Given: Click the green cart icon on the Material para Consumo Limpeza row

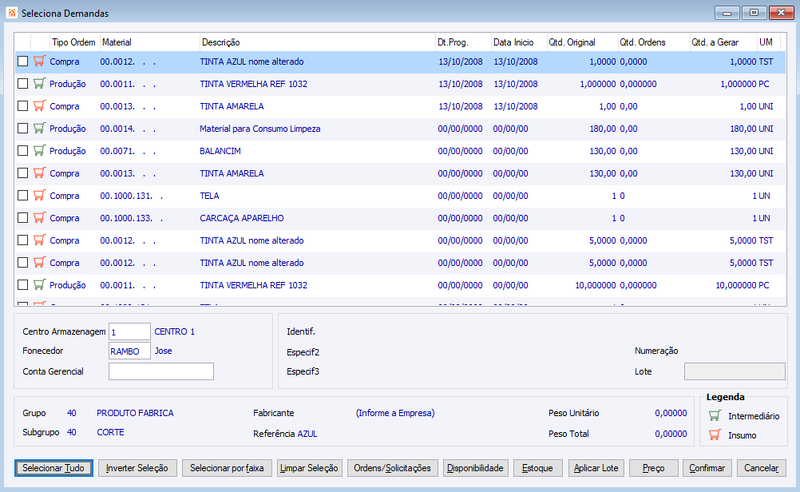Looking at the screenshot, I should (x=39, y=128).
